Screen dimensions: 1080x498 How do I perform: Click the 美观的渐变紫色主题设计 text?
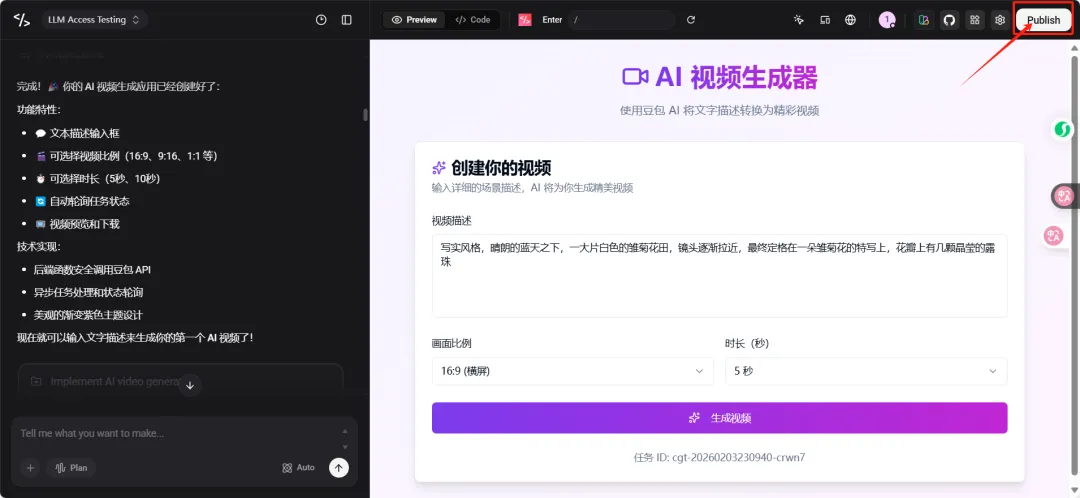[x=88, y=315]
